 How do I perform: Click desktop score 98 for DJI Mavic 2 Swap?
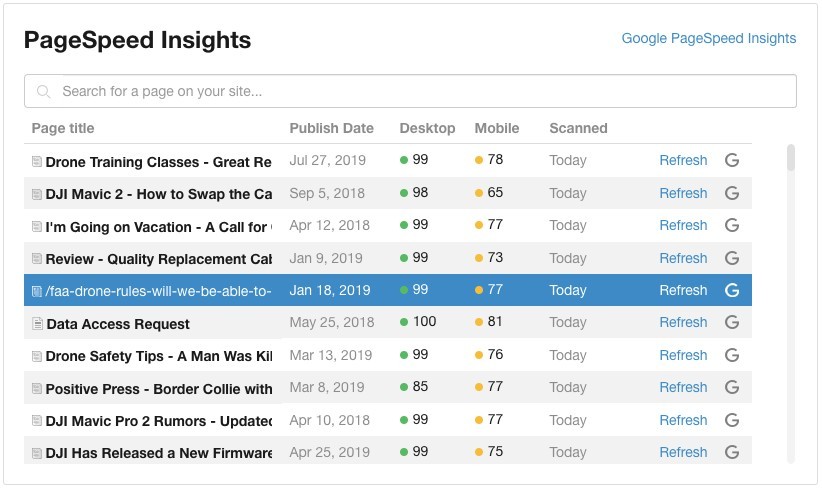pyautogui.click(x=420, y=192)
